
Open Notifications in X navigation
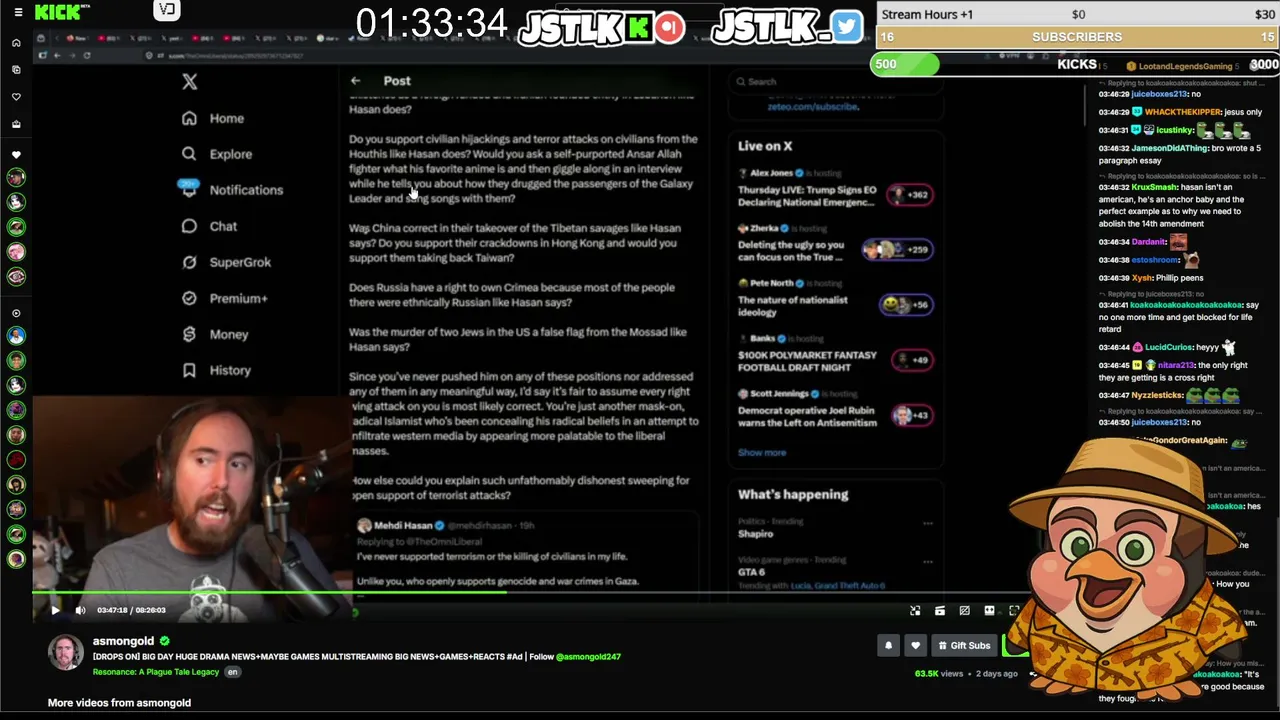pos(232,190)
